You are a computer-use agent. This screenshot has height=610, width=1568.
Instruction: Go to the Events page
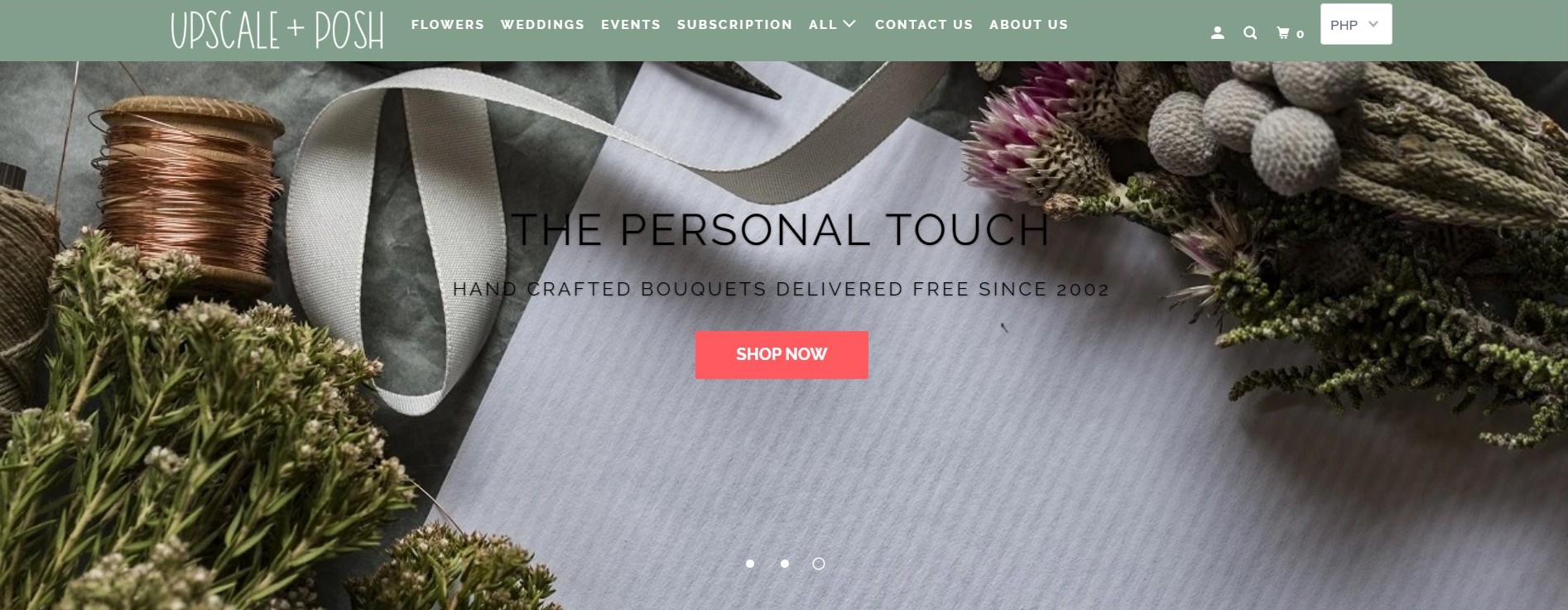tap(631, 25)
